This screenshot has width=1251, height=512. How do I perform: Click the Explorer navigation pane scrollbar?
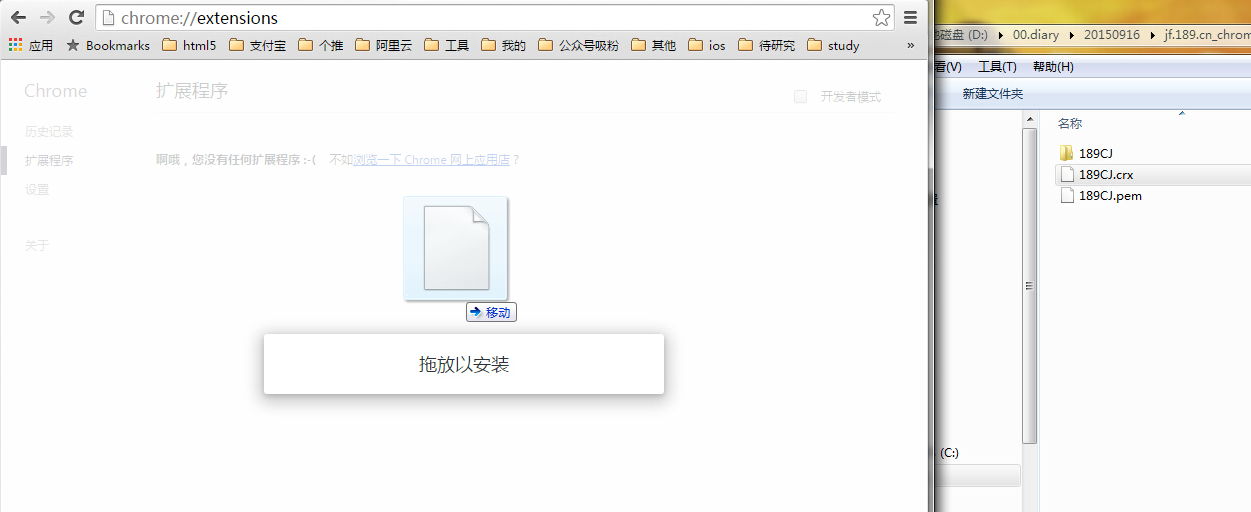1030,285
